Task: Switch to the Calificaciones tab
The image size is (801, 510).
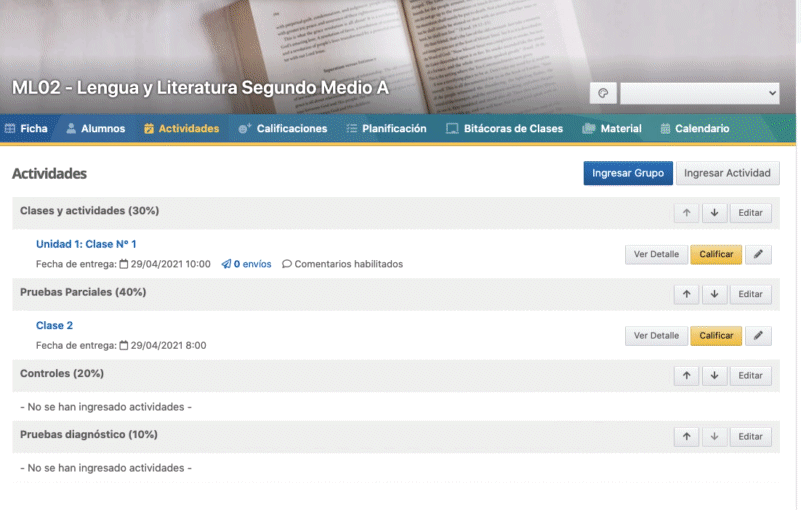Action: [282, 128]
